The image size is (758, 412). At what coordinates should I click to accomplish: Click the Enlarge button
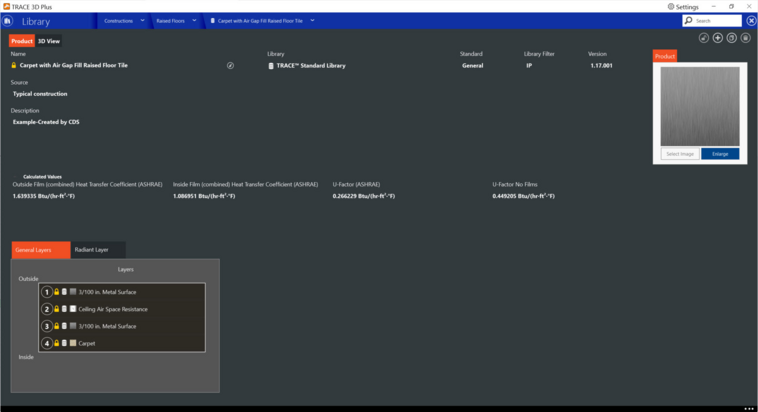(720, 154)
